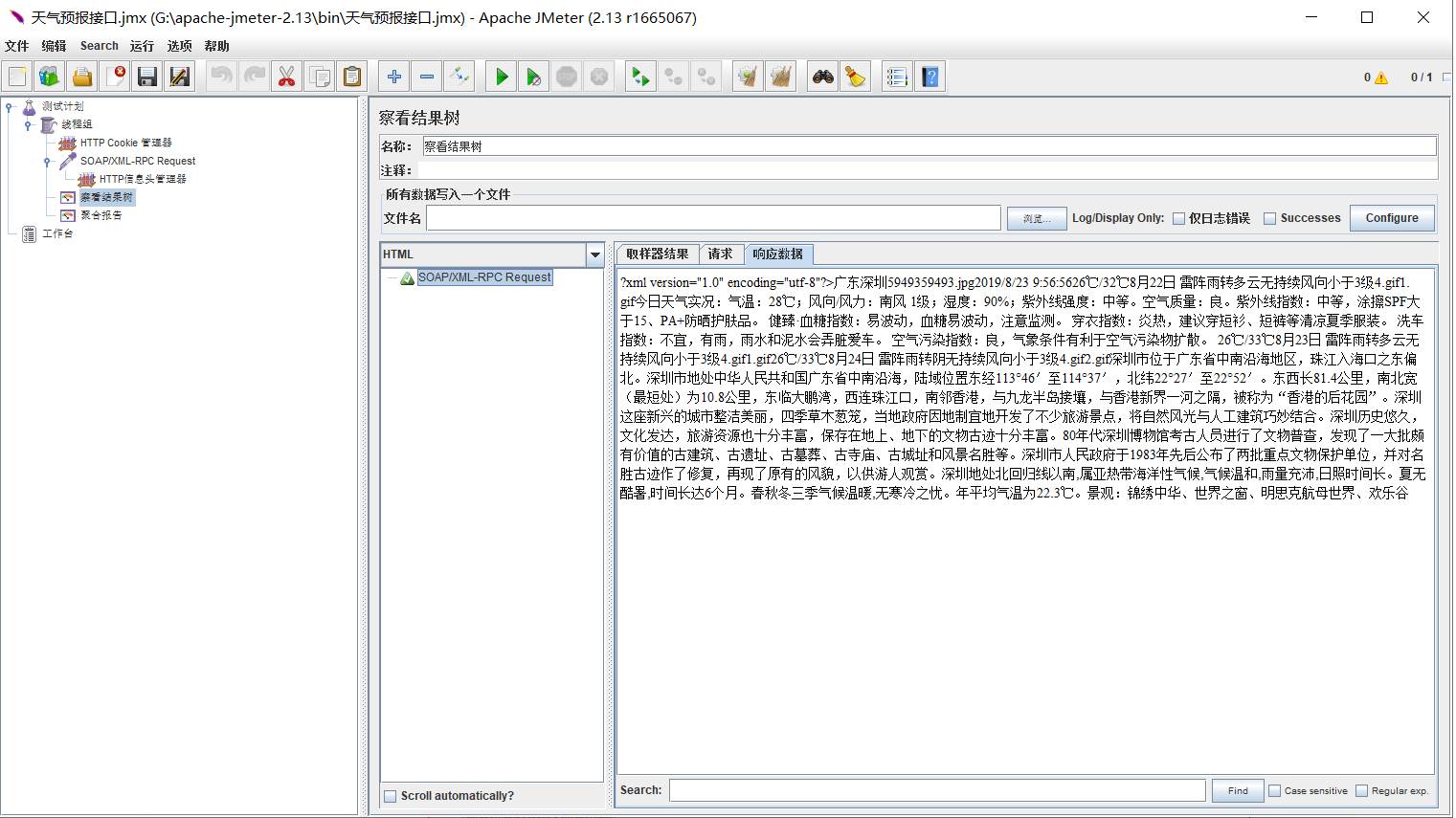Open the HTML renderer dropdown

coord(595,254)
